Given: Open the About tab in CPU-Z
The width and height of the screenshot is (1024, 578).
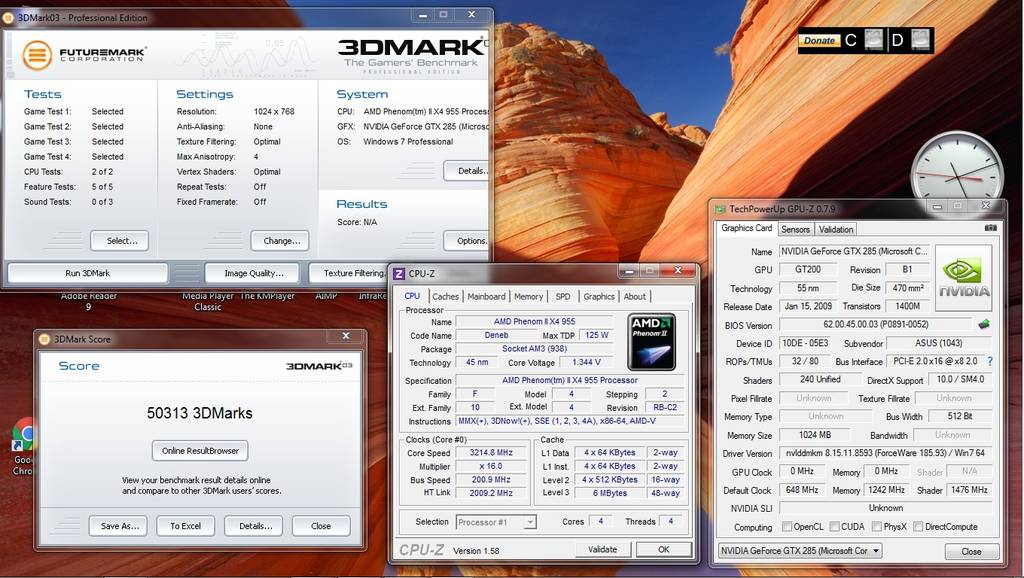Looking at the screenshot, I should tap(634, 297).
